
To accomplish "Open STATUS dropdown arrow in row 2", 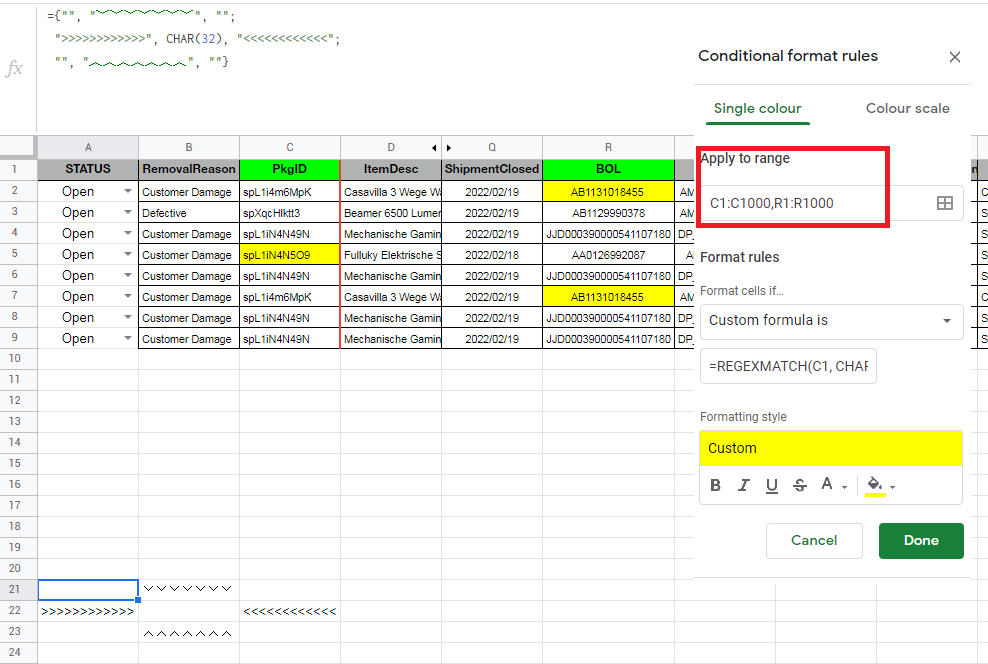I will pos(128,192).
